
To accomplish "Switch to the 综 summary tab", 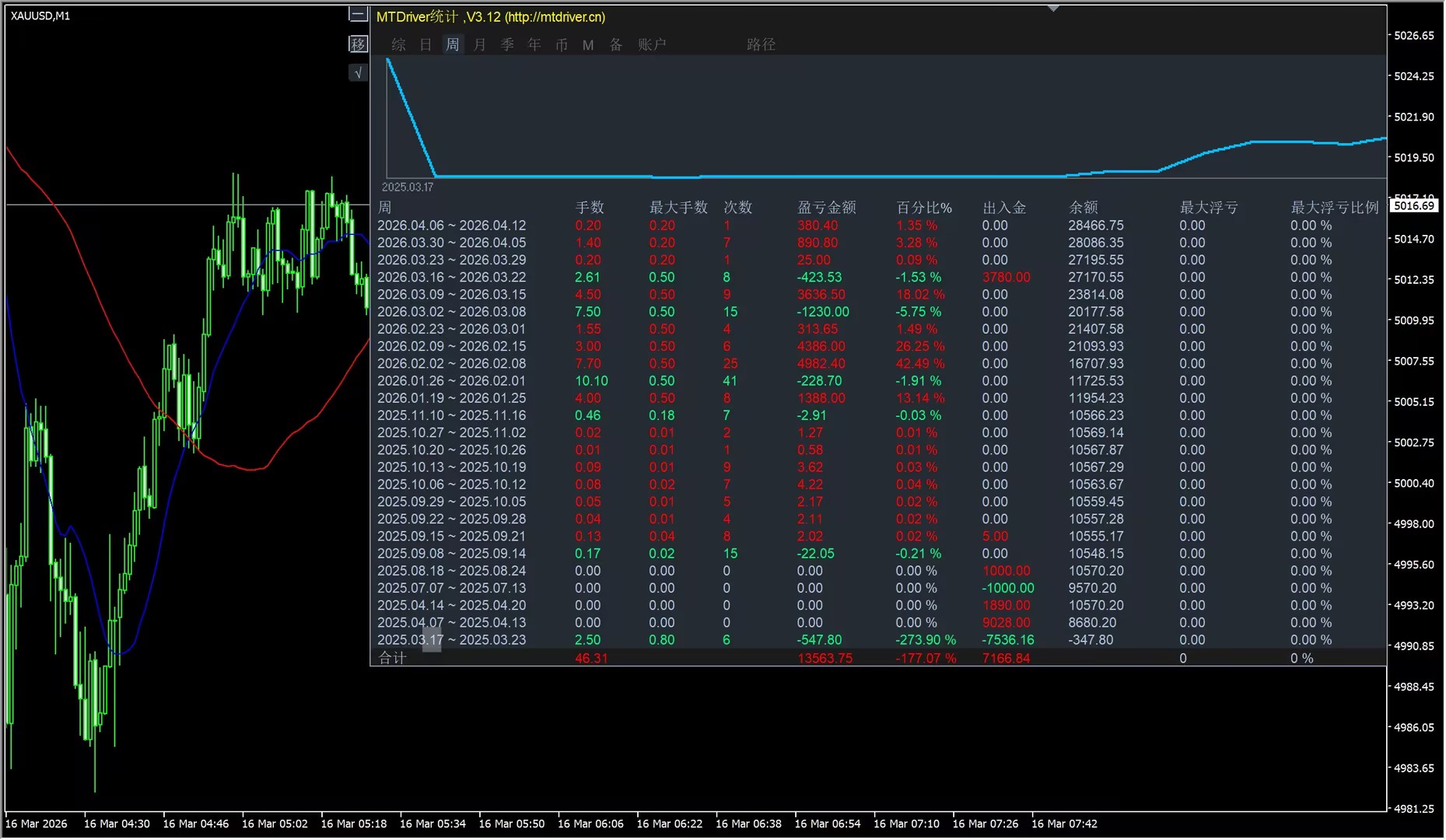I will (398, 44).
